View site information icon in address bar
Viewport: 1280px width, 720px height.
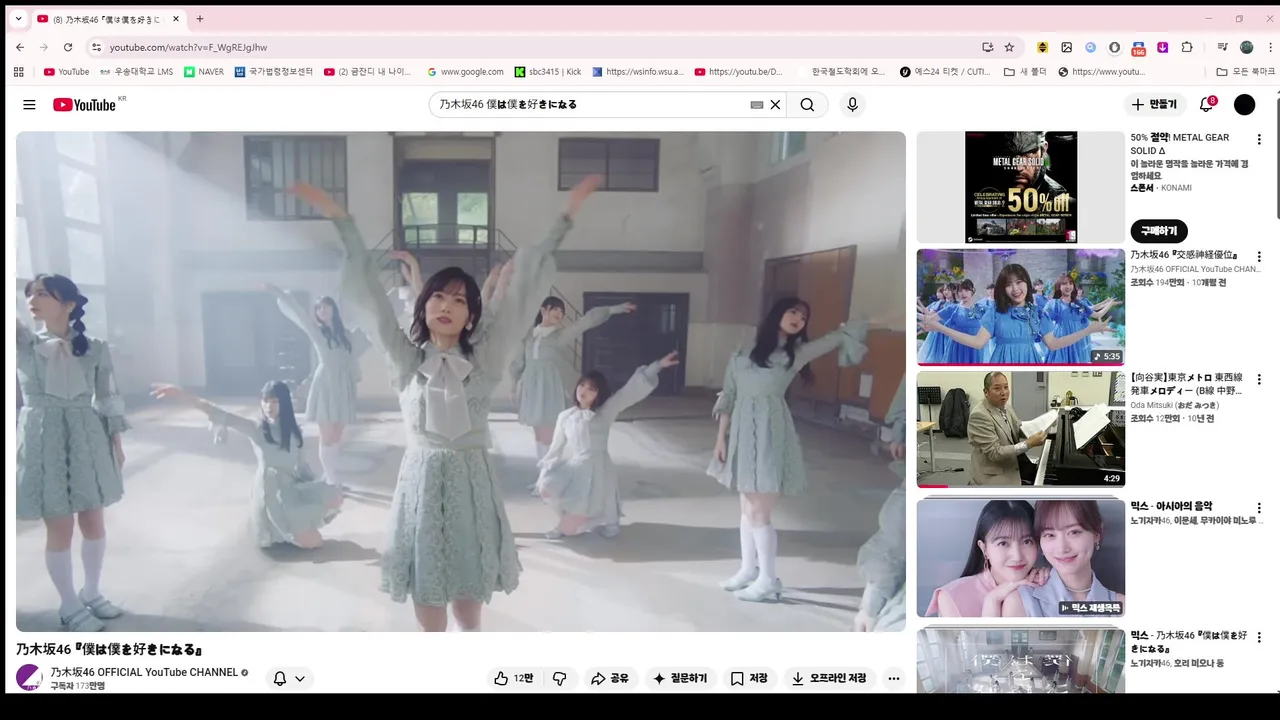(96, 47)
